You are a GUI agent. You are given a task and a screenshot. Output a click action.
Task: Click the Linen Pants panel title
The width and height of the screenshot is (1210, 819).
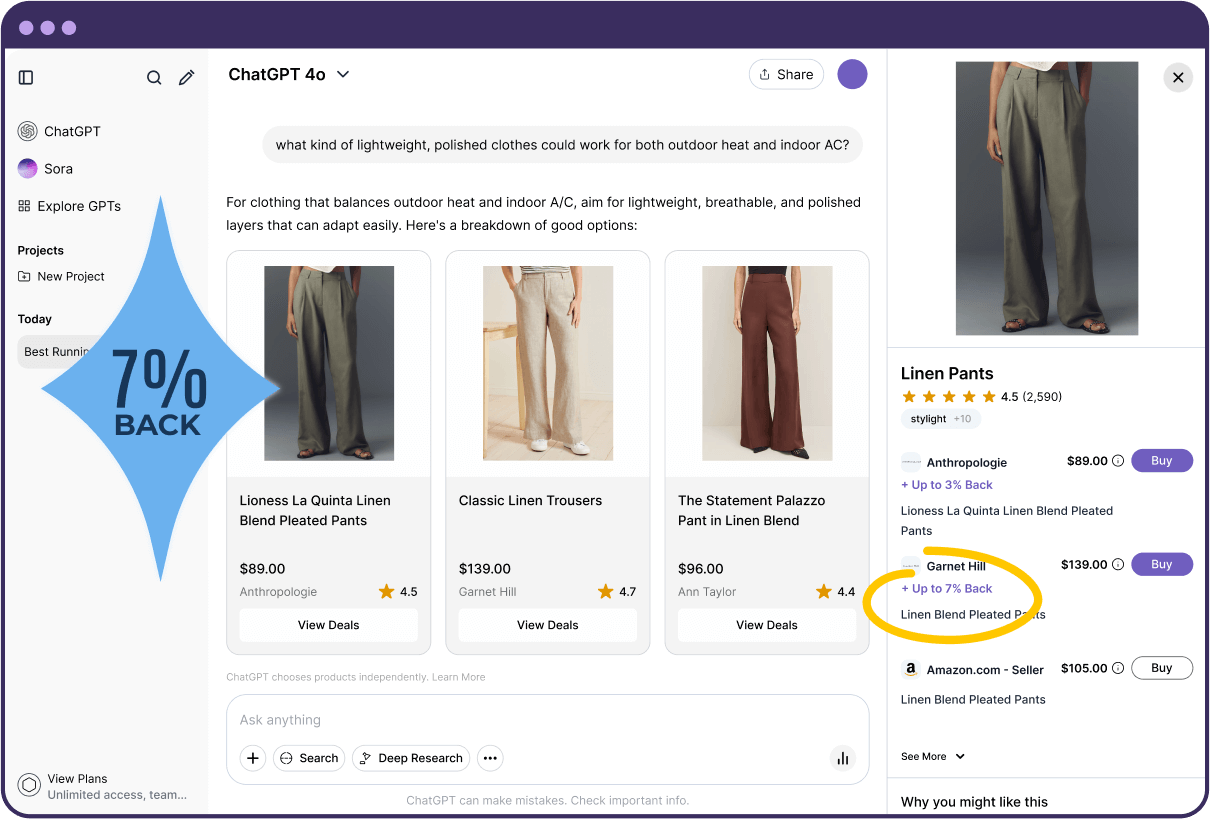coord(947,373)
